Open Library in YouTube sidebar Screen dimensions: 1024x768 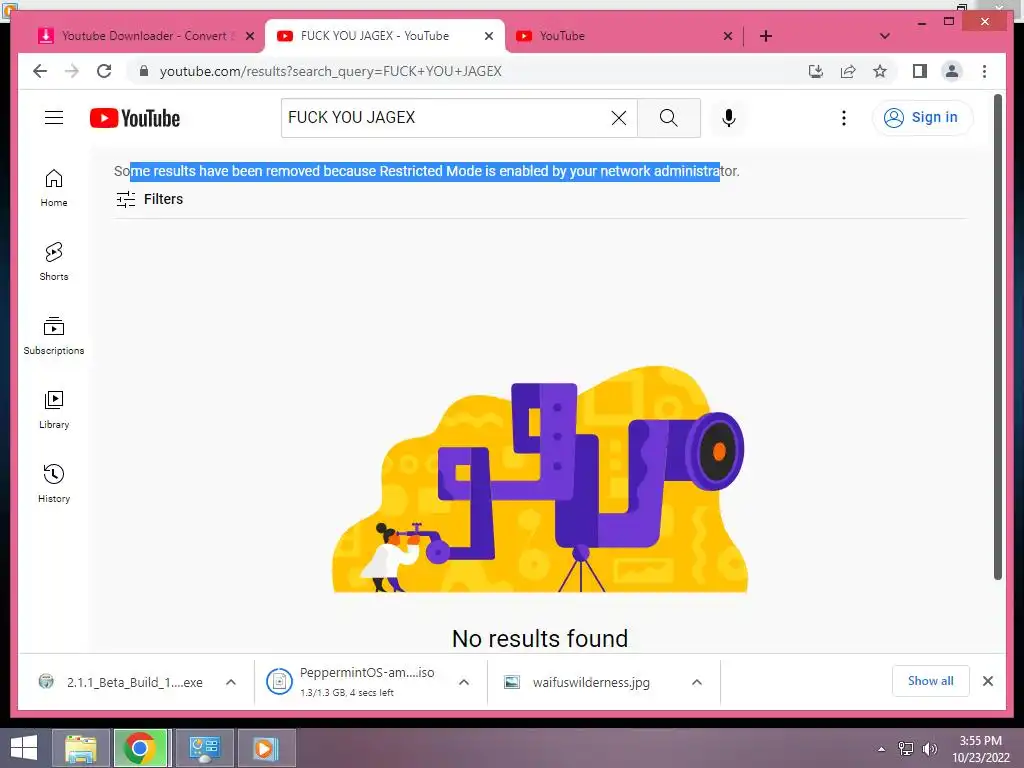coord(54,410)
